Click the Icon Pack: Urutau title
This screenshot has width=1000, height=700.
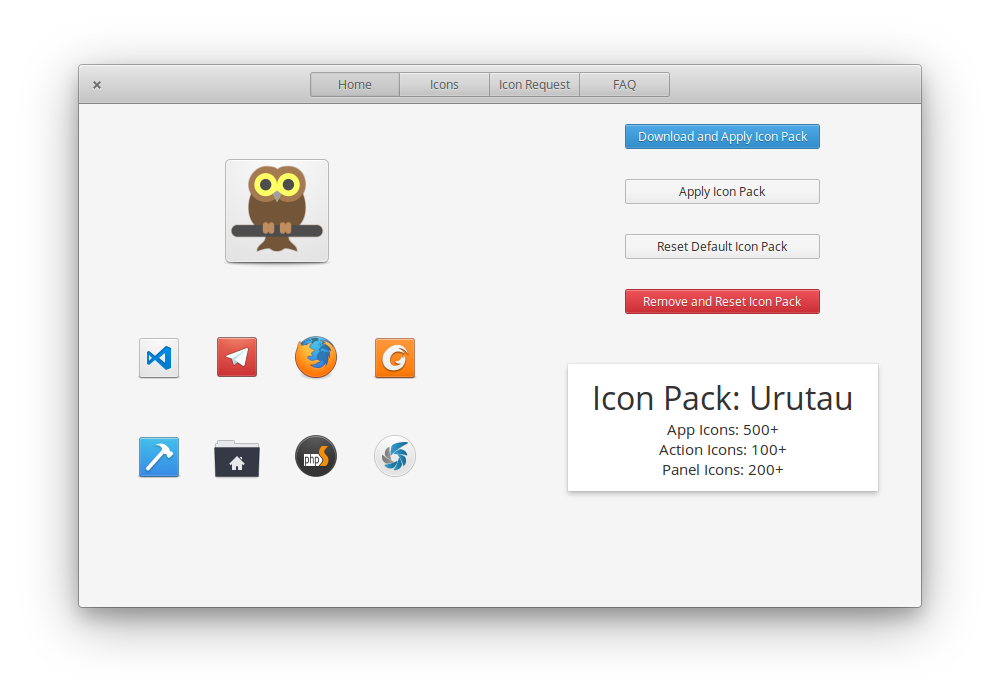pos(722,398)
